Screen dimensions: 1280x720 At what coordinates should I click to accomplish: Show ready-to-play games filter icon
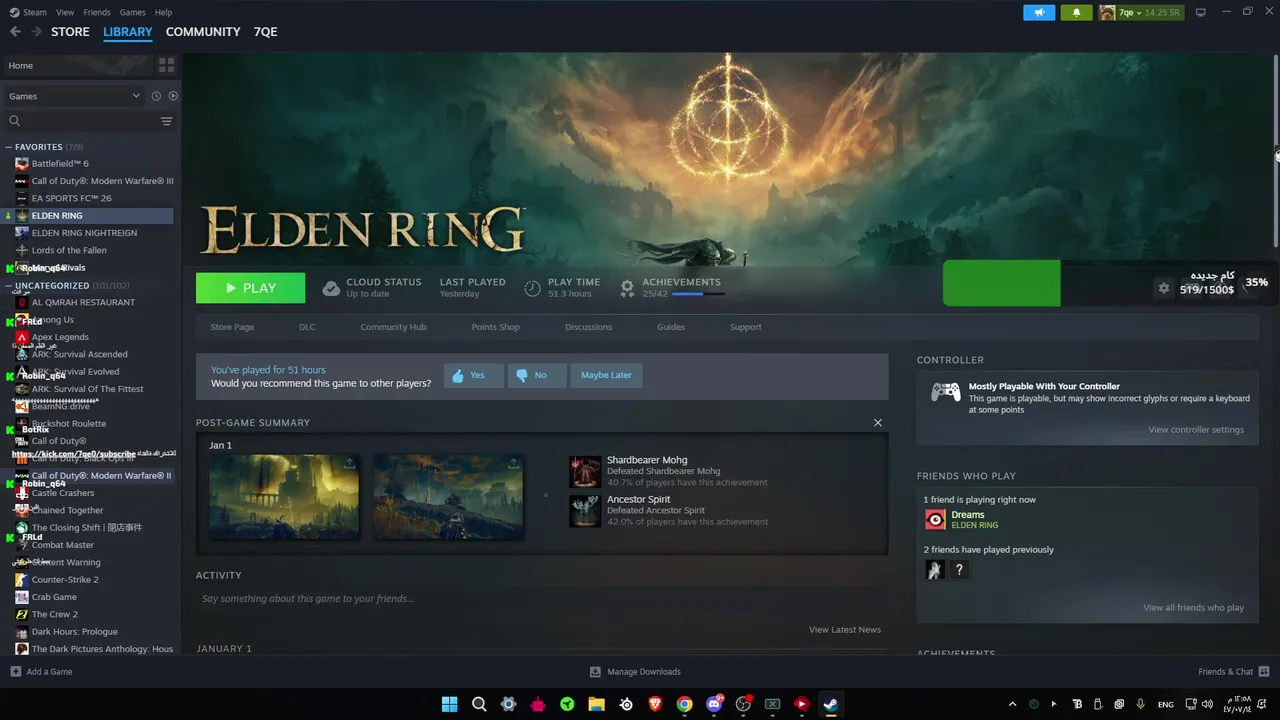(173, 96)
